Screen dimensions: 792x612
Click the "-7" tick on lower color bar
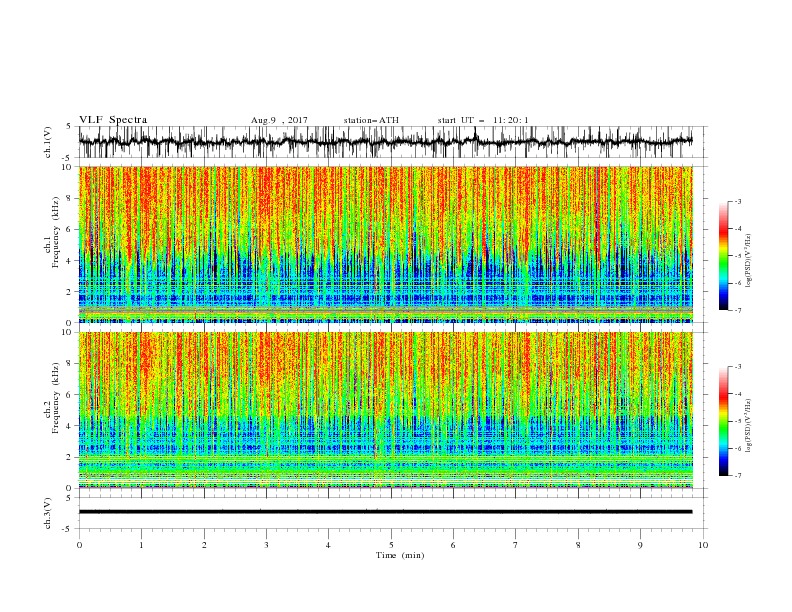[x=738, y=476]
